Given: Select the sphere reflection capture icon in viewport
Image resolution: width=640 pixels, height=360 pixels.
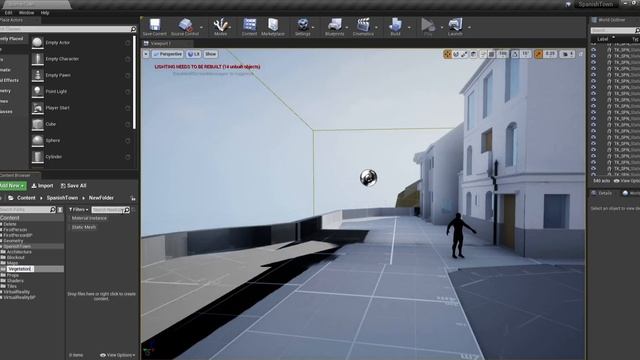Looking at the screenshot, I should pyautogui.click(x=368, y=178).
